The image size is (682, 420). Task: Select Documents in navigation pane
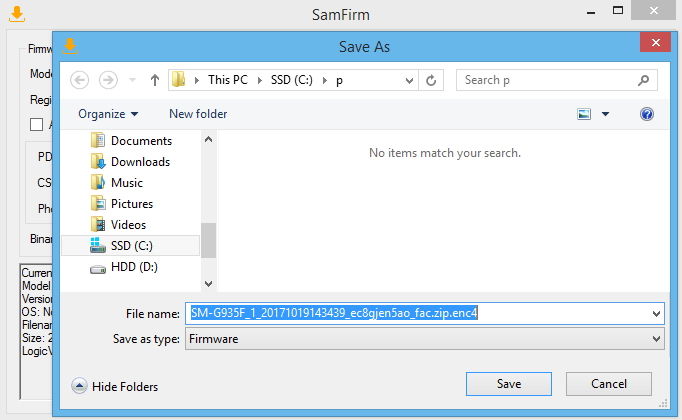point(141,141)
